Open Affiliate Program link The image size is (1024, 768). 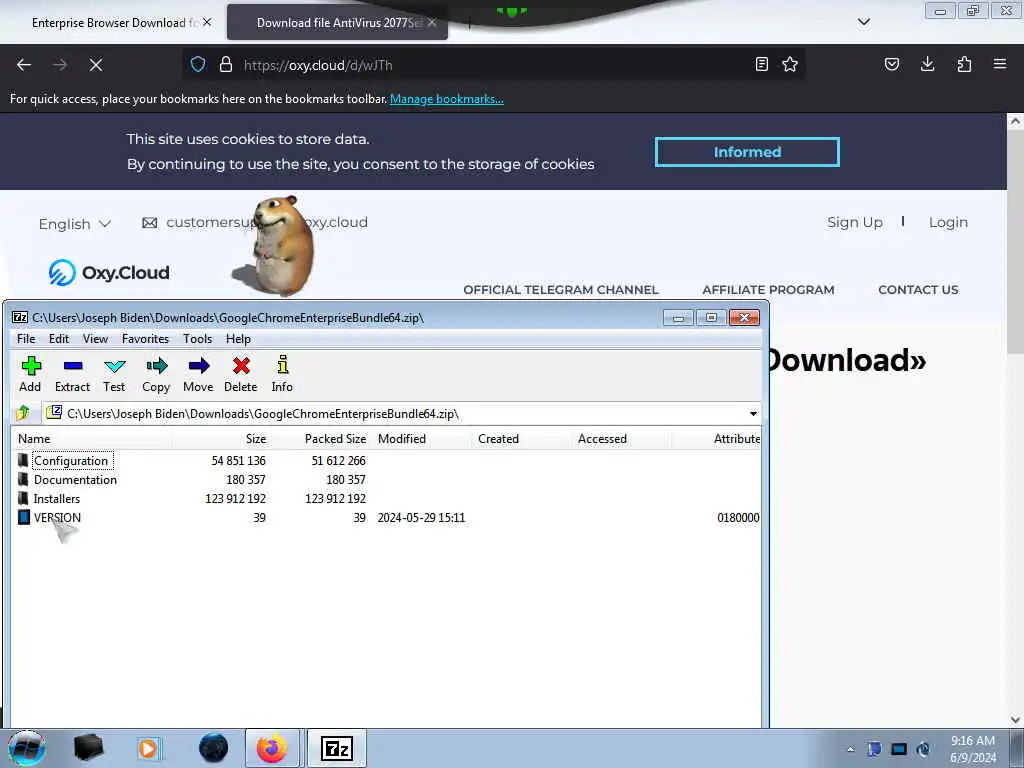768,289
